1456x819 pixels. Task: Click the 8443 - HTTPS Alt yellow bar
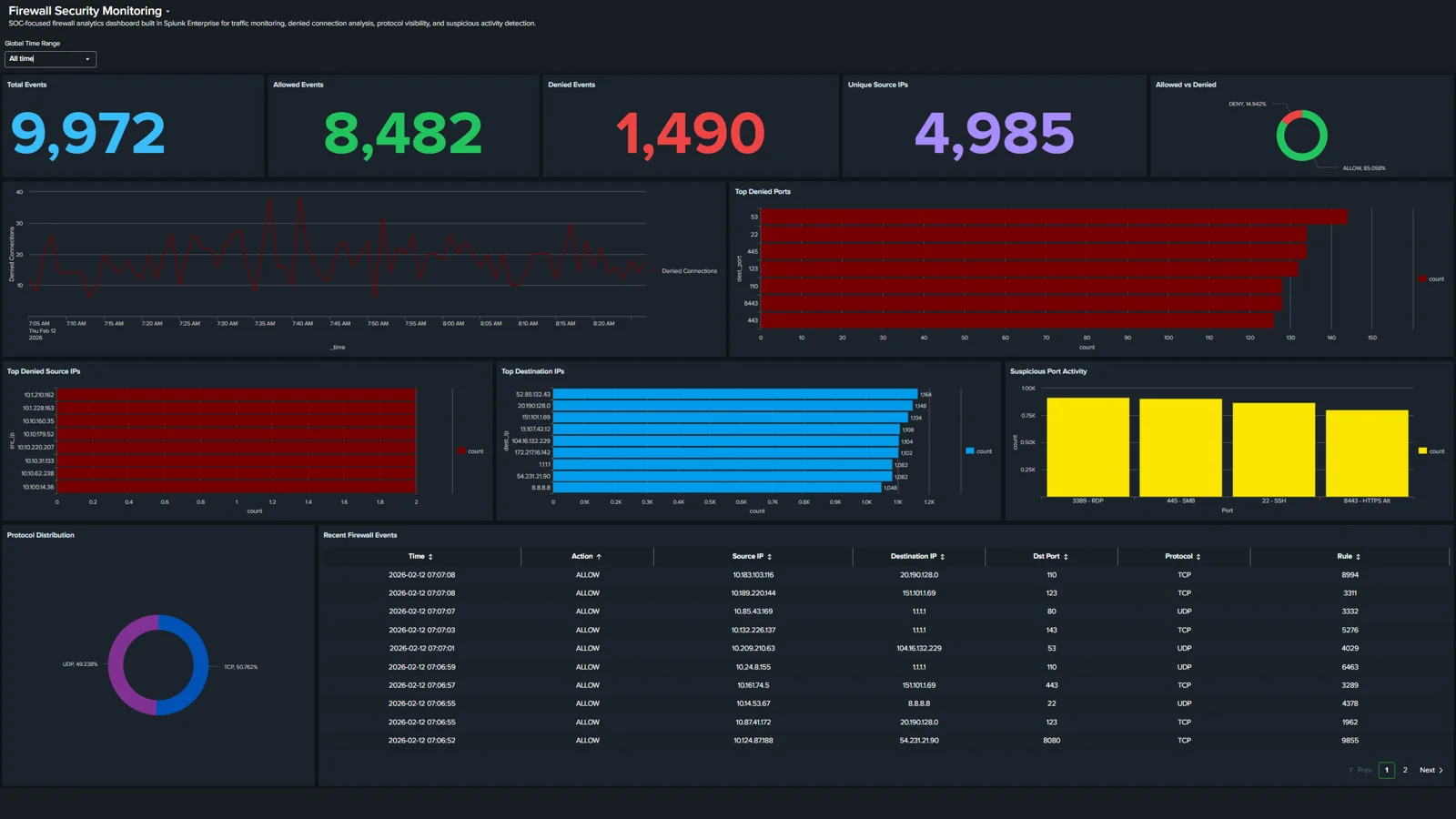coord(1367,453)
